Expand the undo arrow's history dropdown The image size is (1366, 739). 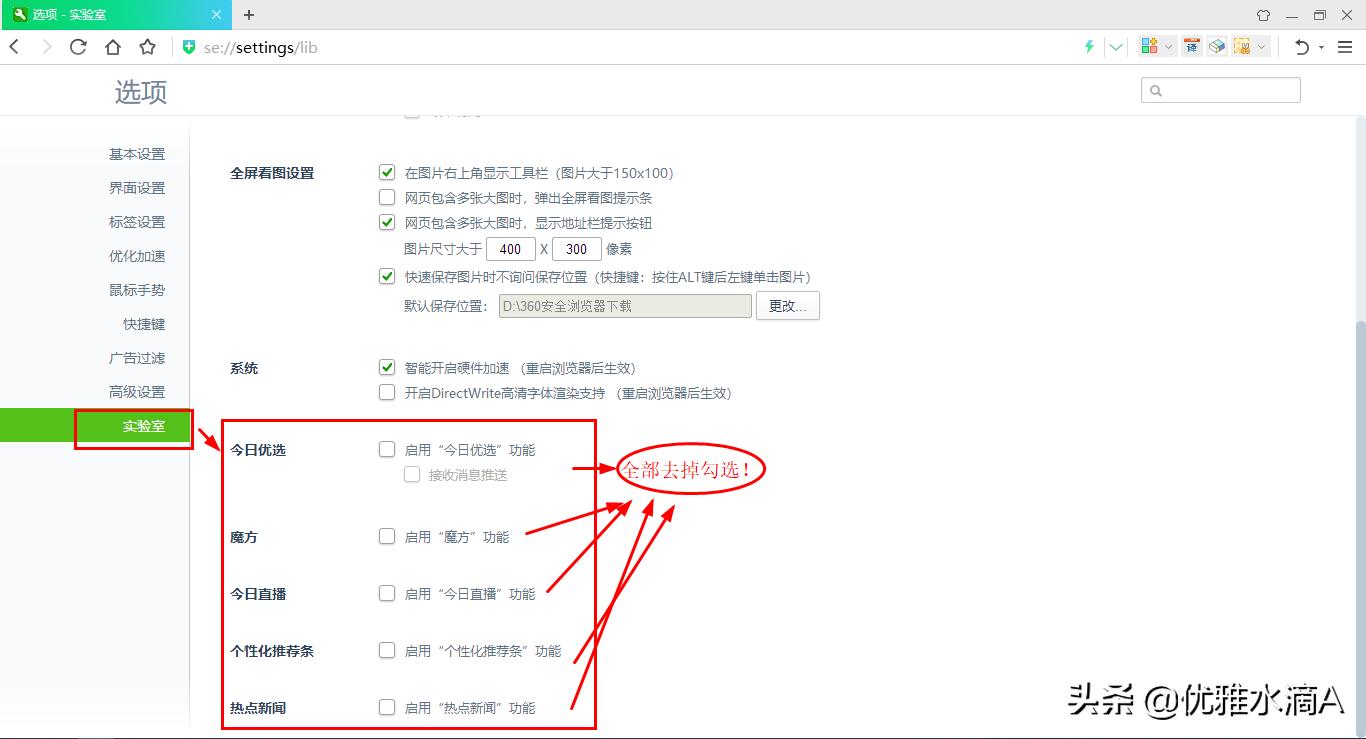pos(1321,47)
